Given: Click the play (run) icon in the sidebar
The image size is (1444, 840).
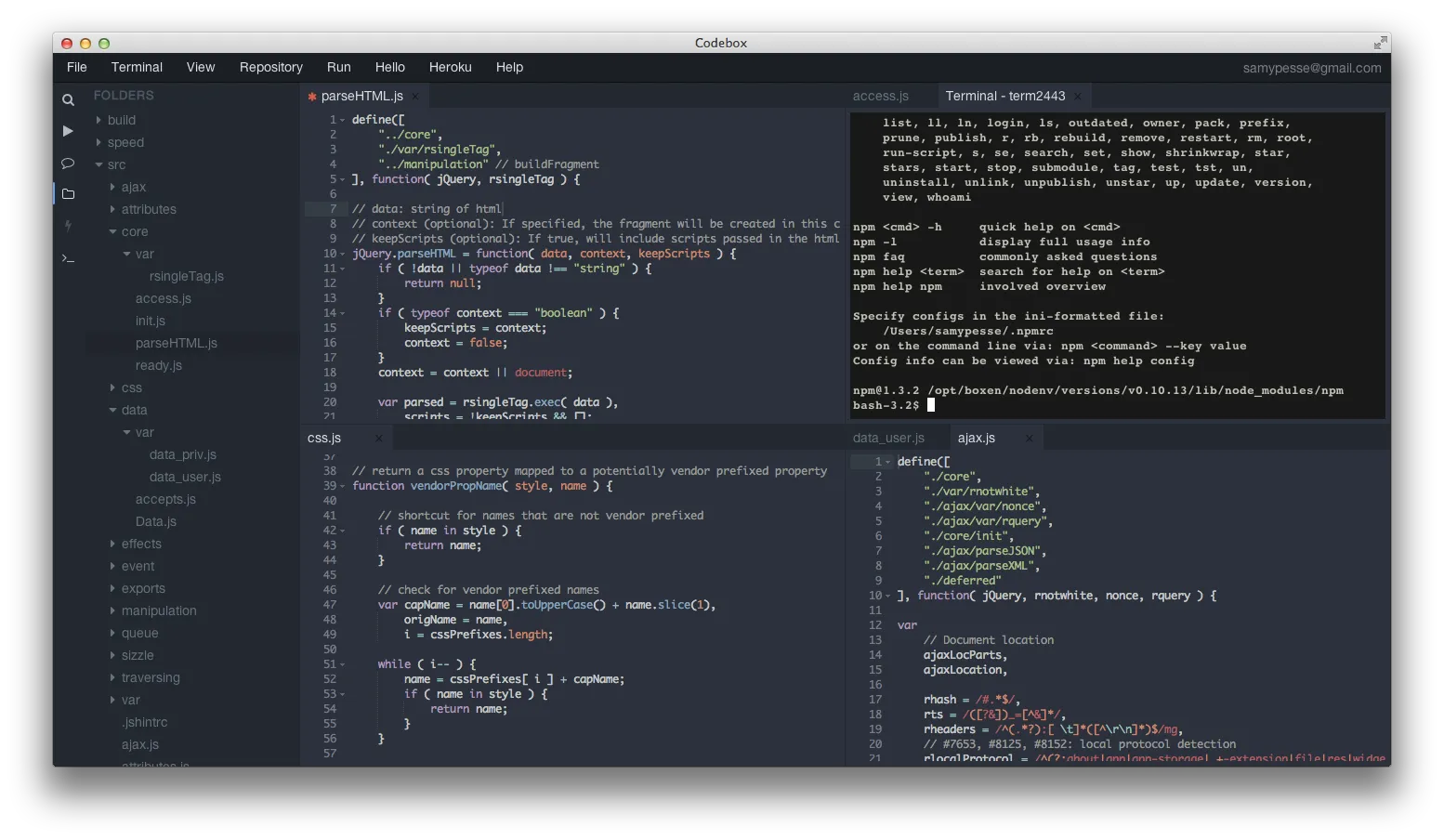Looking at the screenshot, I should (x=68, y=131).
